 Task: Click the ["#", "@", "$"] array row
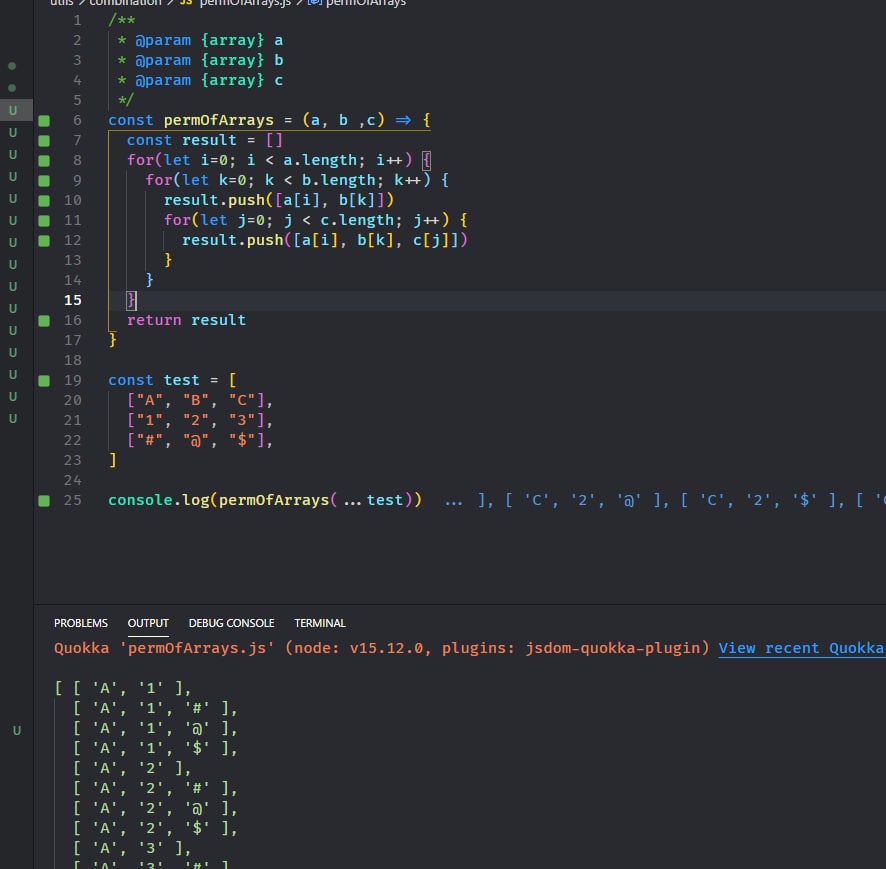tap(200, 440)
